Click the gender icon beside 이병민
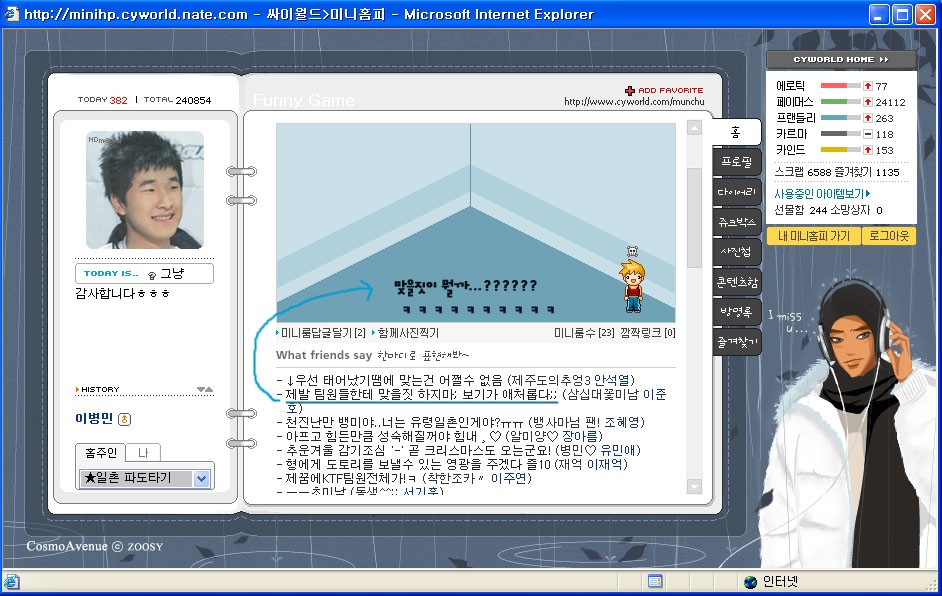This screenshot has width=942, height=596. tap(124, 419)
